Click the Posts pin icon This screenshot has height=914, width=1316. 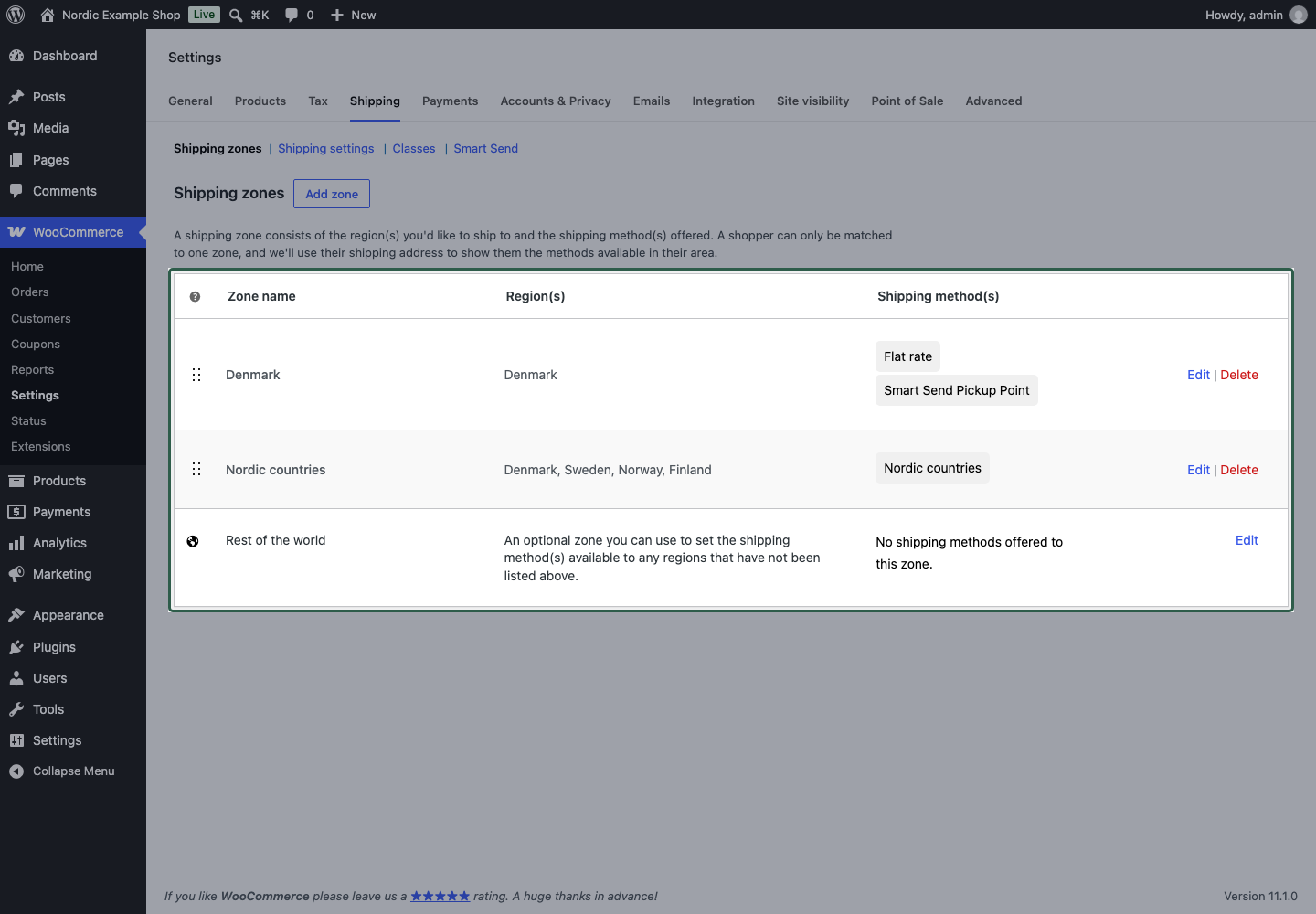(16, 97)
